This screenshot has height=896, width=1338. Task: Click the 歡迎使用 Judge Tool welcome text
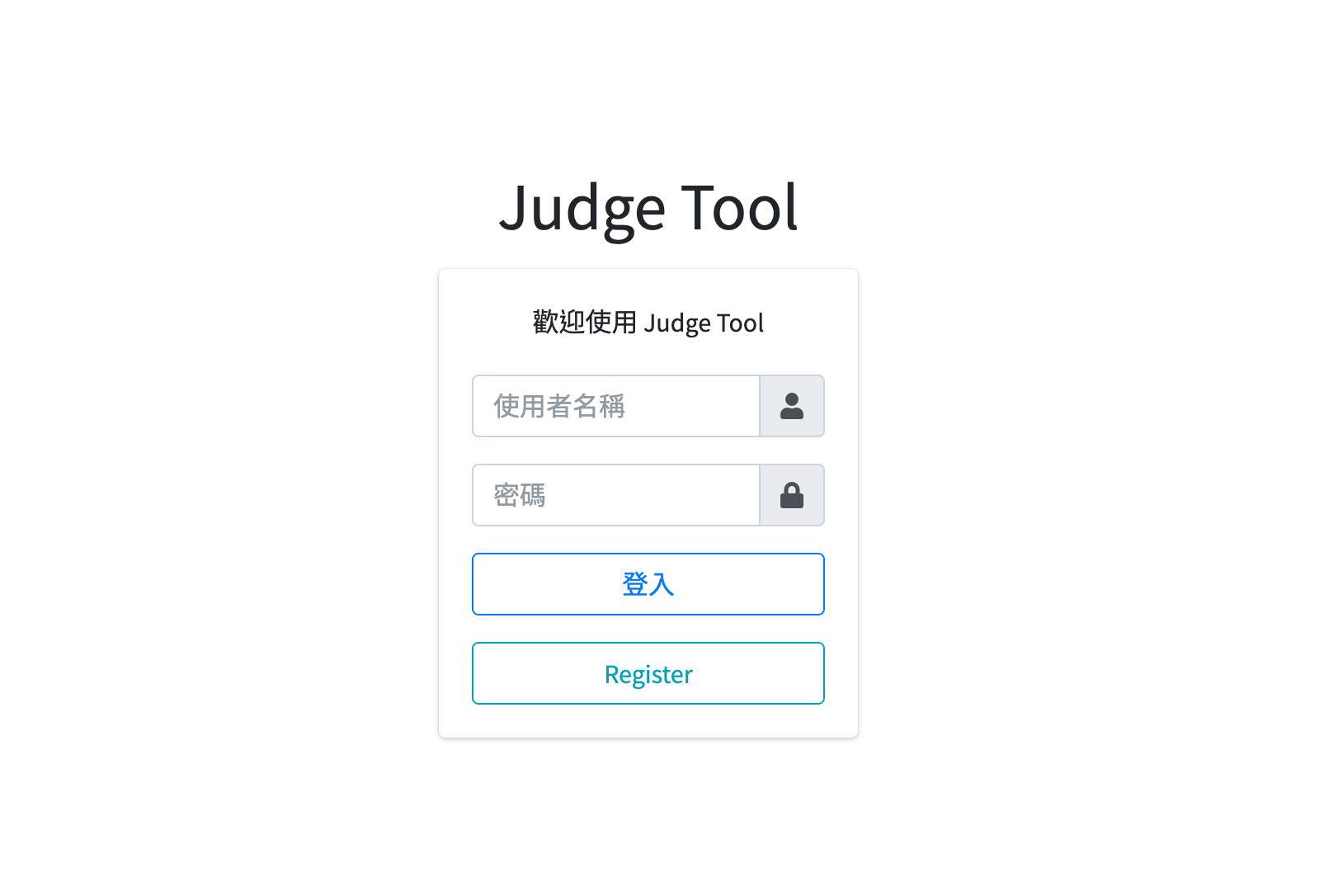pyautogui.click(x=648, y=323)
